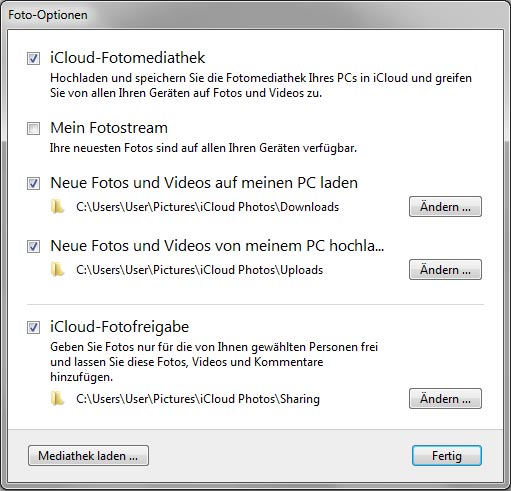Click the iCloud-Fotofreigabe heading label

pos(119,327)
